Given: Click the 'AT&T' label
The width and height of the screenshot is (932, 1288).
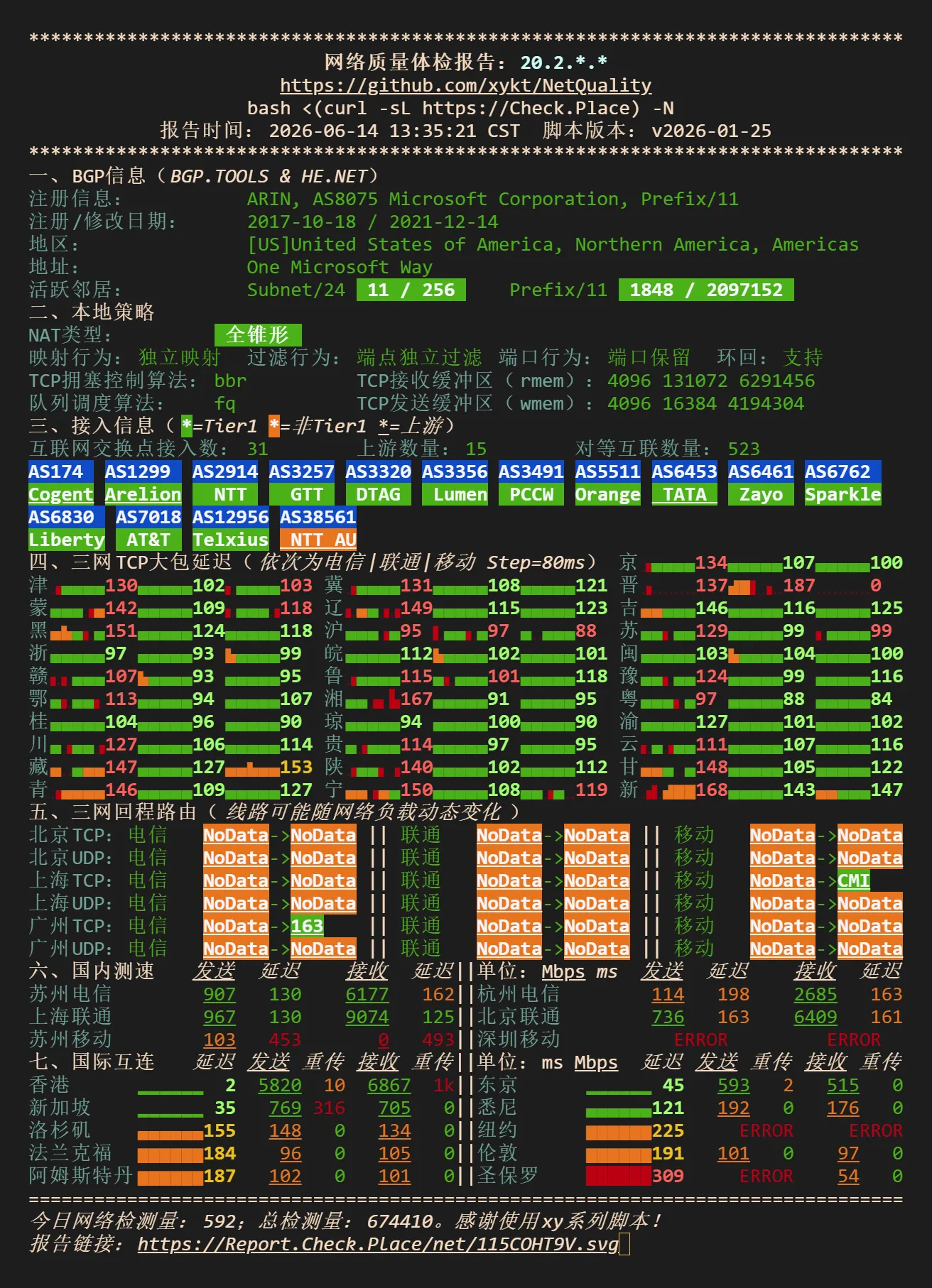Looking at the screenshot, I should click(148, 540).
